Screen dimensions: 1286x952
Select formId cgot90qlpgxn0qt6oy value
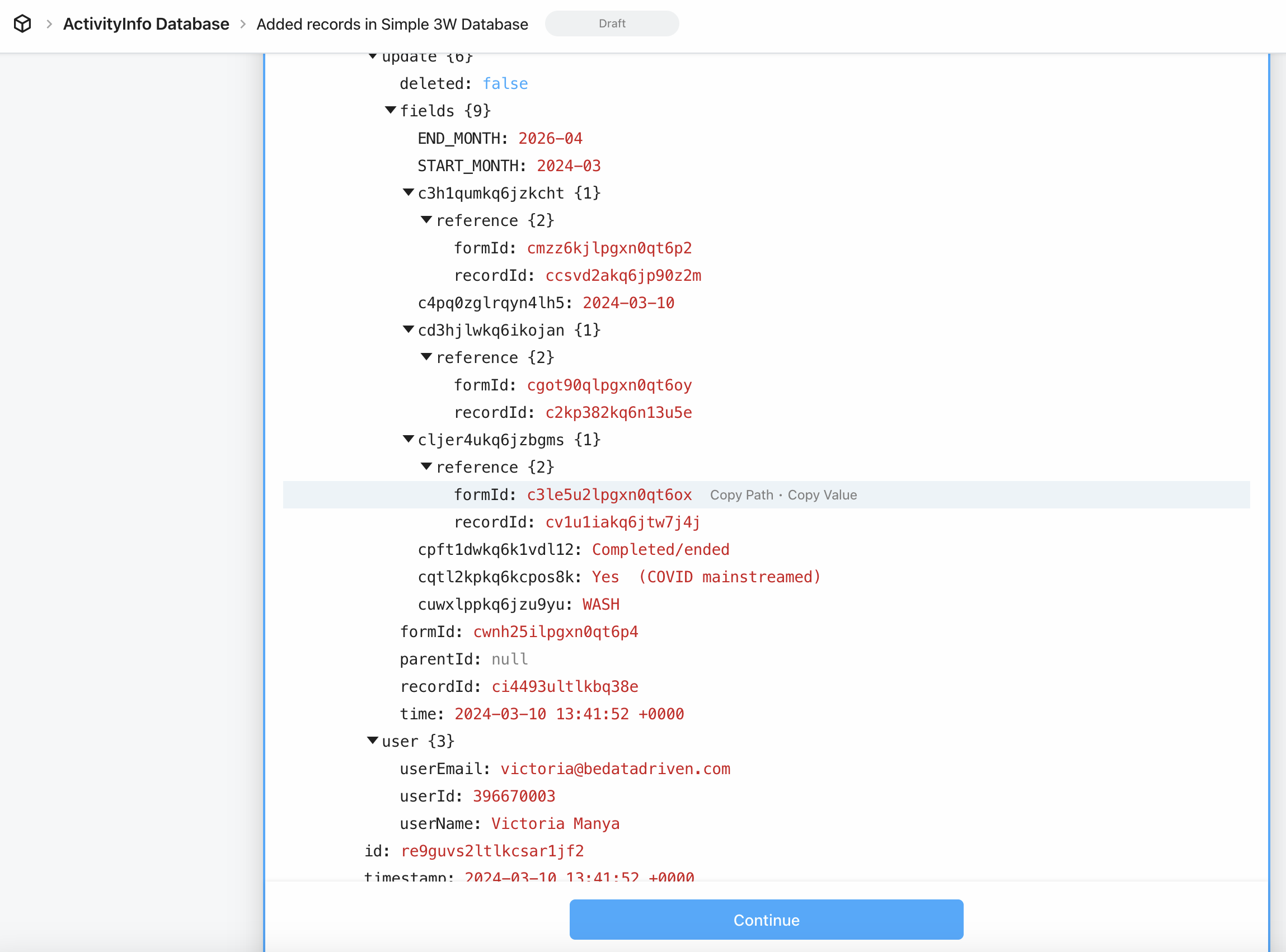pyautogui.click(x=609, y=385)
